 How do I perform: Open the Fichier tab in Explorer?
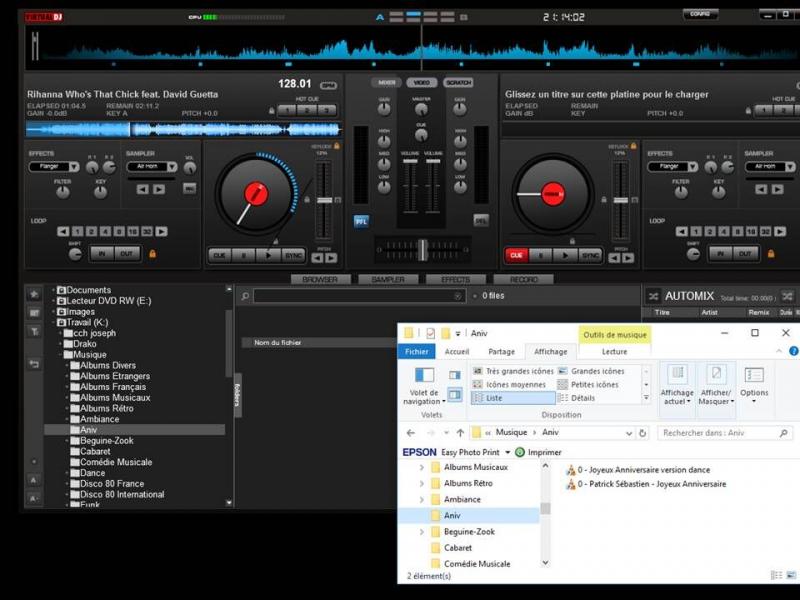[416, 352]
